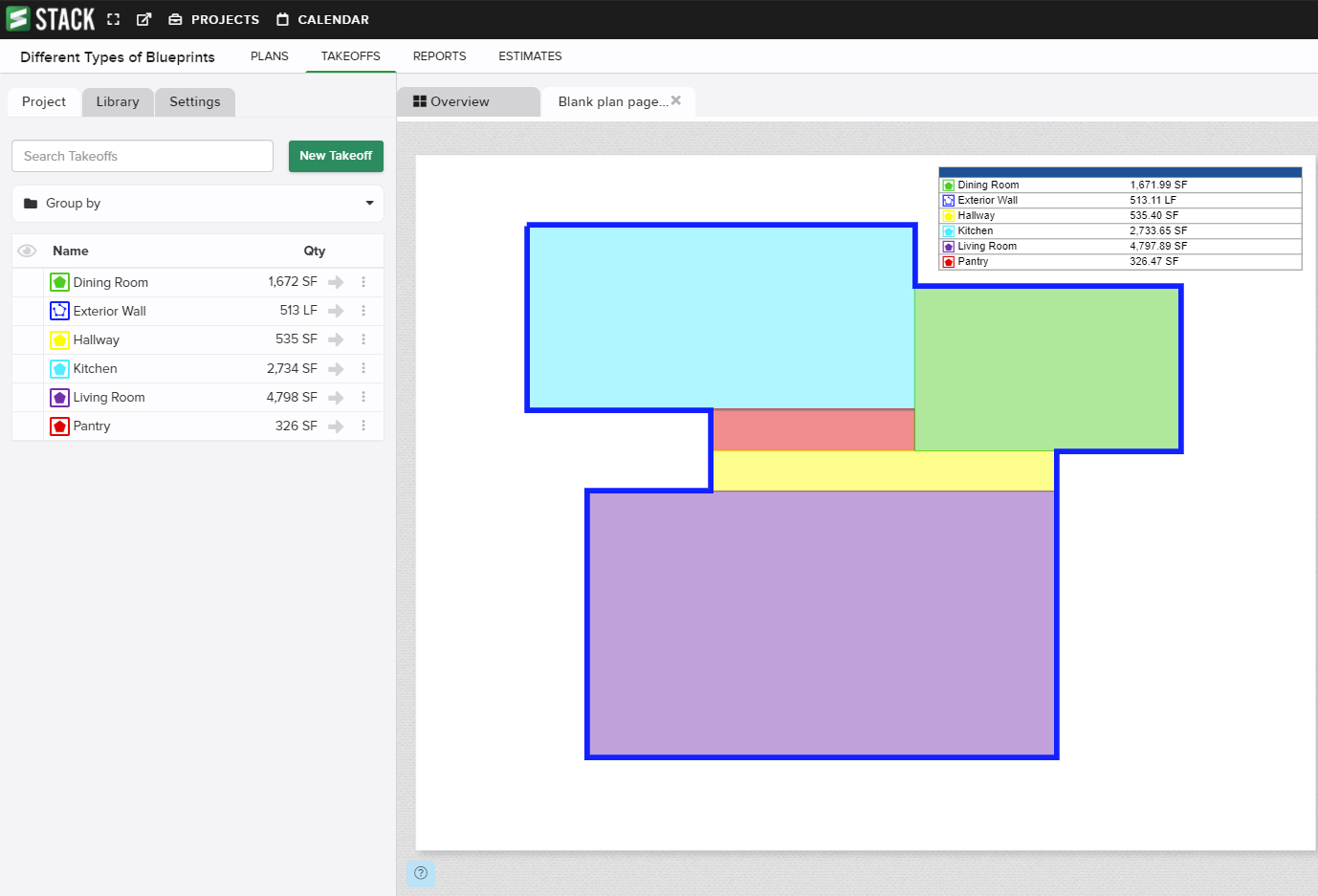The image size is (1318, 896).
Task: Close the Blank plan page tab
Action: coord(676,100)
